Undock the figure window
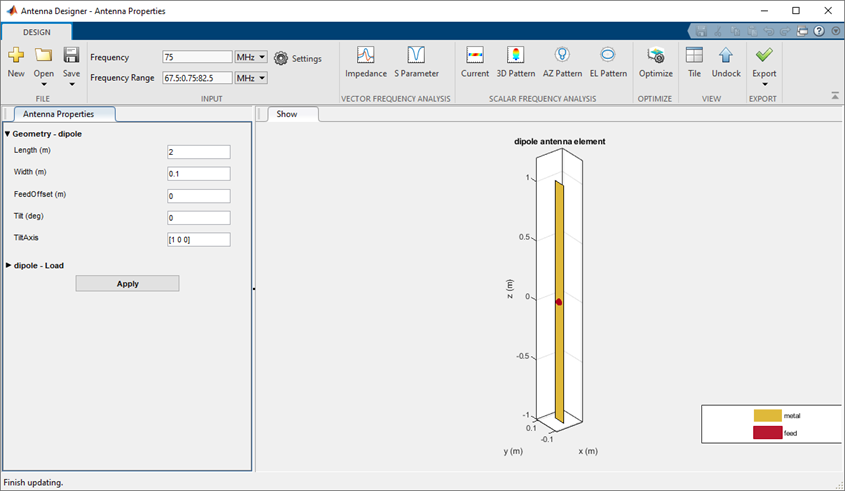This screenshot has width=845, height=491. coord(726,56)
